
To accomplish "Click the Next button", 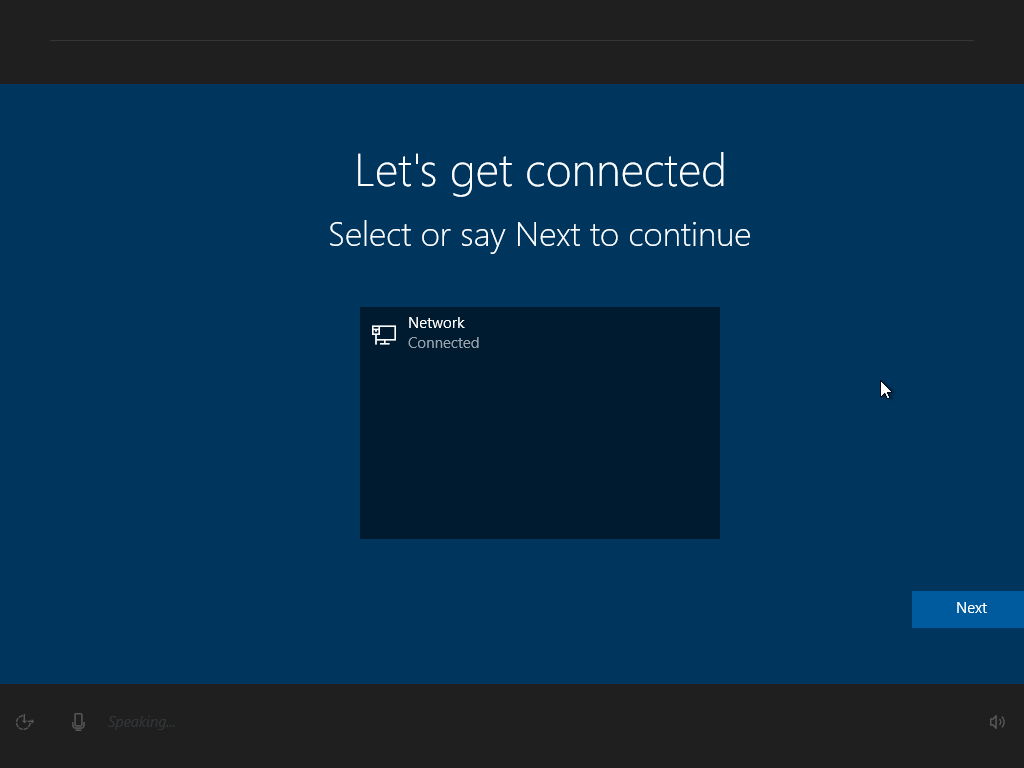I will coord(967,609).
